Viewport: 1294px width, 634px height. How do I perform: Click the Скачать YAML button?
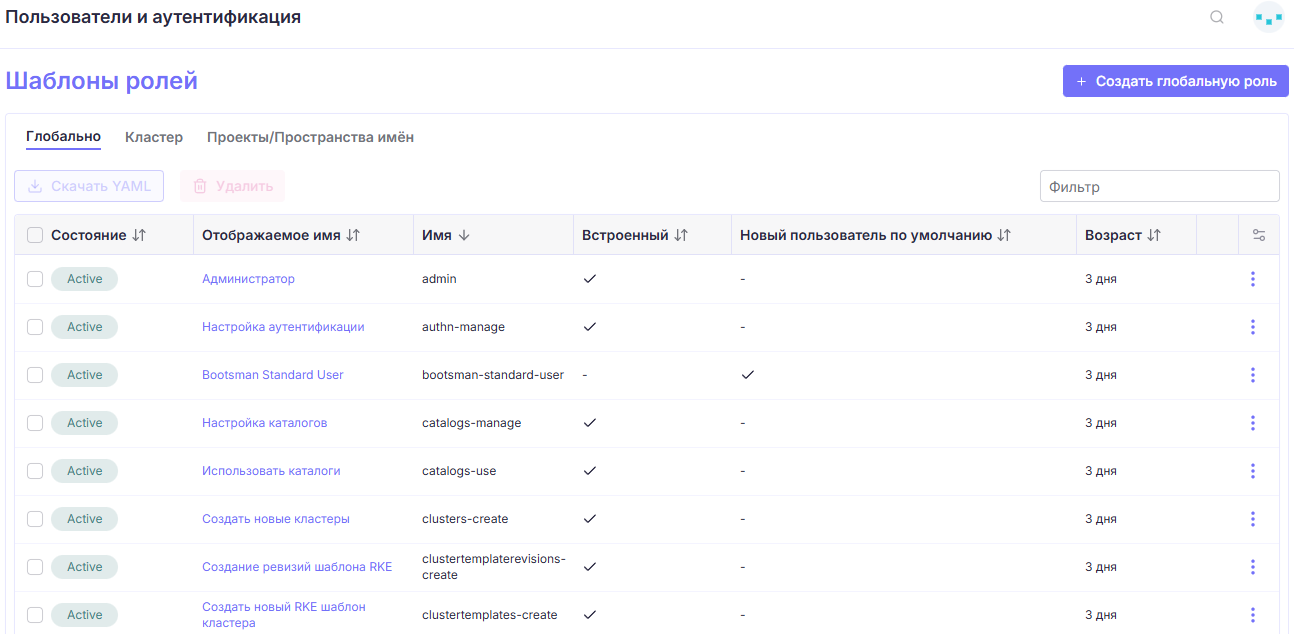(x=89, y=186)
